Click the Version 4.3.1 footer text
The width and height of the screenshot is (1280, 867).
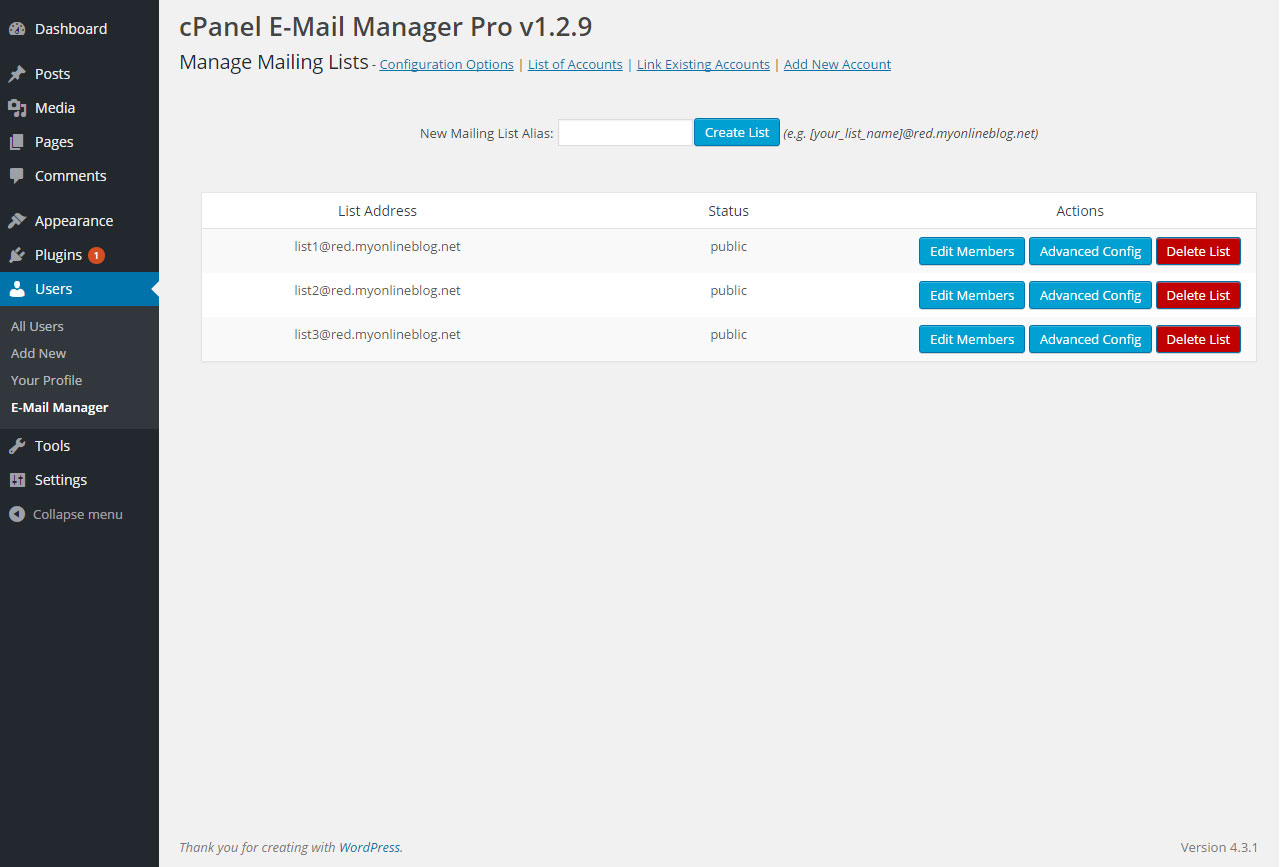pos(1219,847)
